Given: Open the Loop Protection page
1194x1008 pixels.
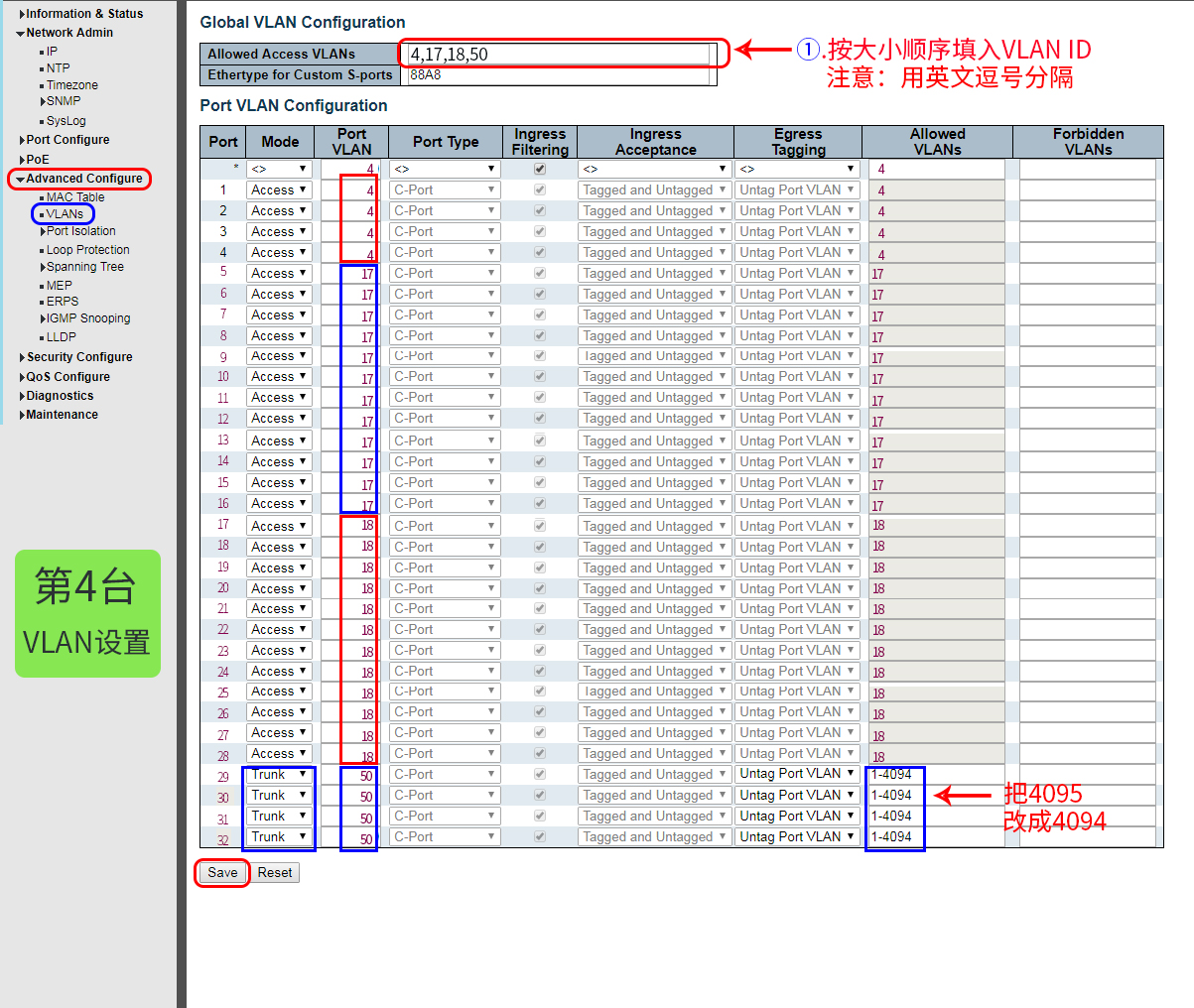Looking at the screenshot, I should [87, 250].
